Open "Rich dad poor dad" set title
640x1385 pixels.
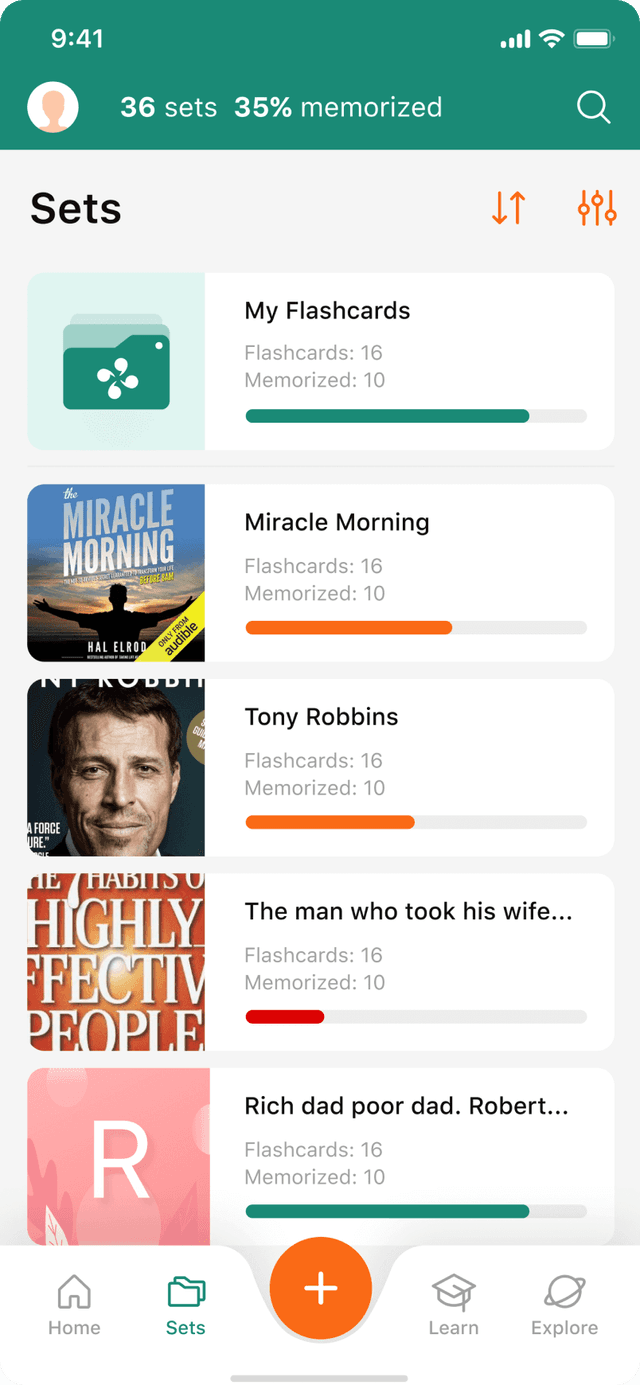[x=406, y=1106]
